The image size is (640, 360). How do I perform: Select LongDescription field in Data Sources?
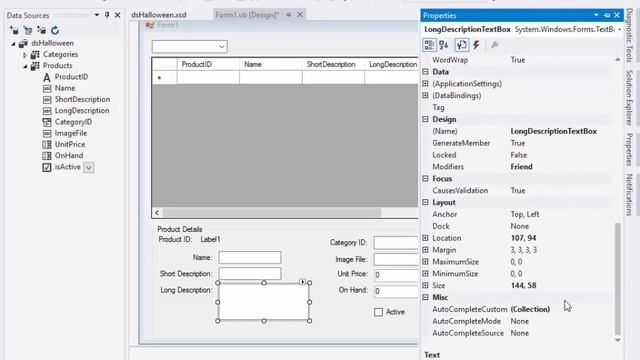[x=82, y=111]
